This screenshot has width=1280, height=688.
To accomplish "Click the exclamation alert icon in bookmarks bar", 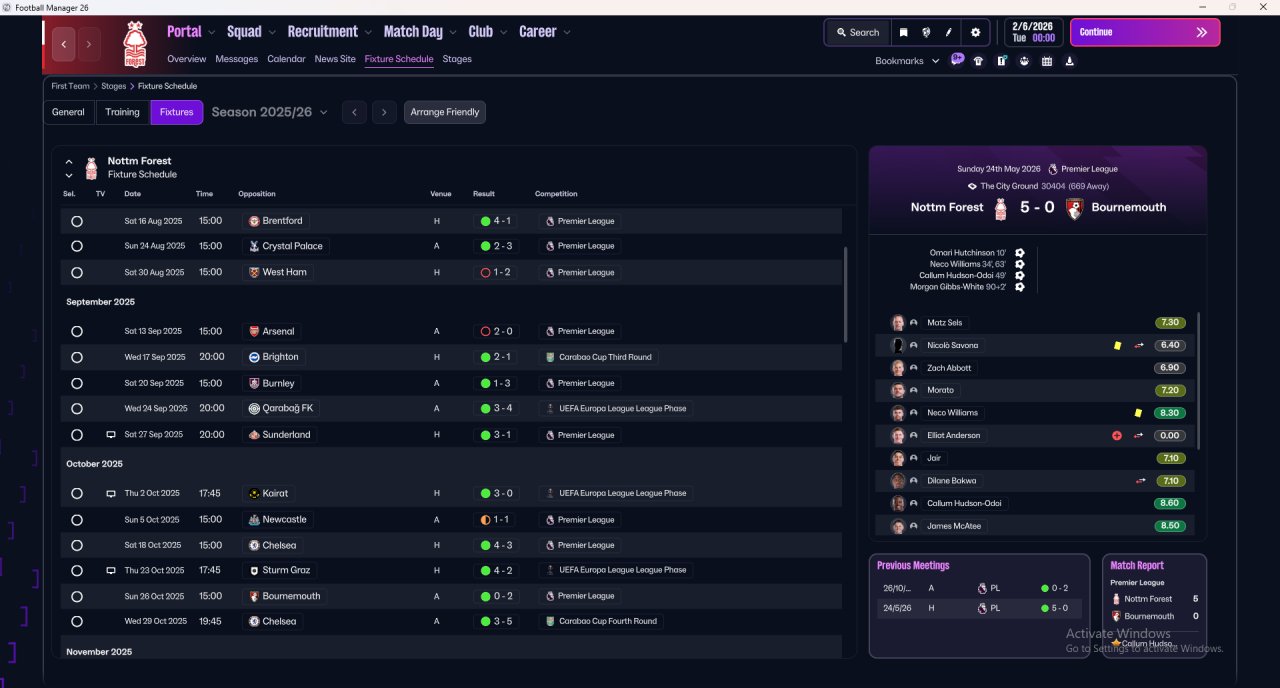I will pos(1001,61).
